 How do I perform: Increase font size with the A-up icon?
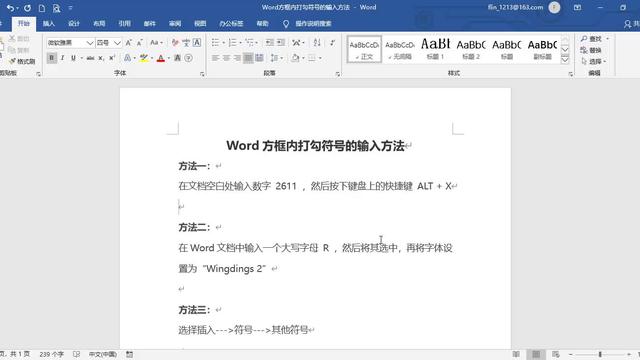[129, 42]
